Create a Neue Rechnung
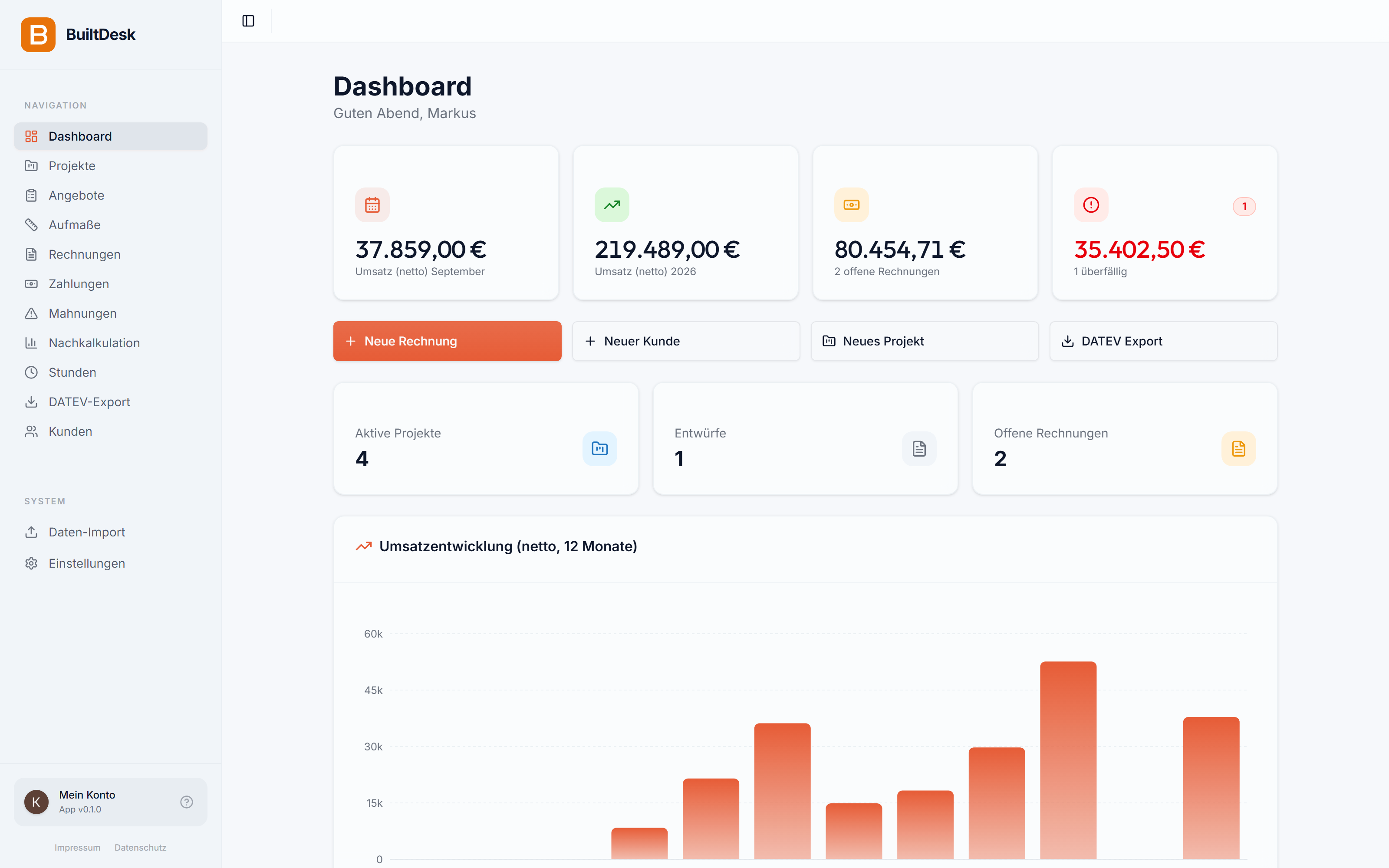Screen dimensions: 1389x868 coord(447,341)
